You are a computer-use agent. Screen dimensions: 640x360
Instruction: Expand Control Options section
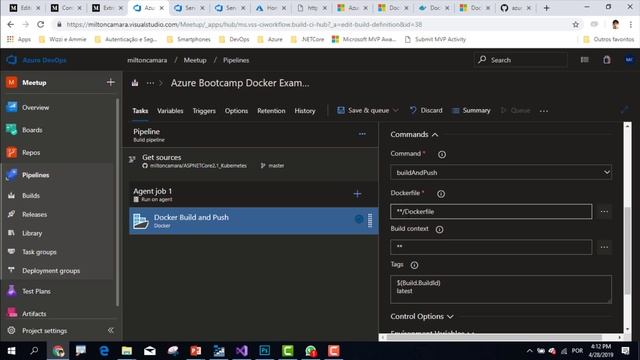[422, 316]
